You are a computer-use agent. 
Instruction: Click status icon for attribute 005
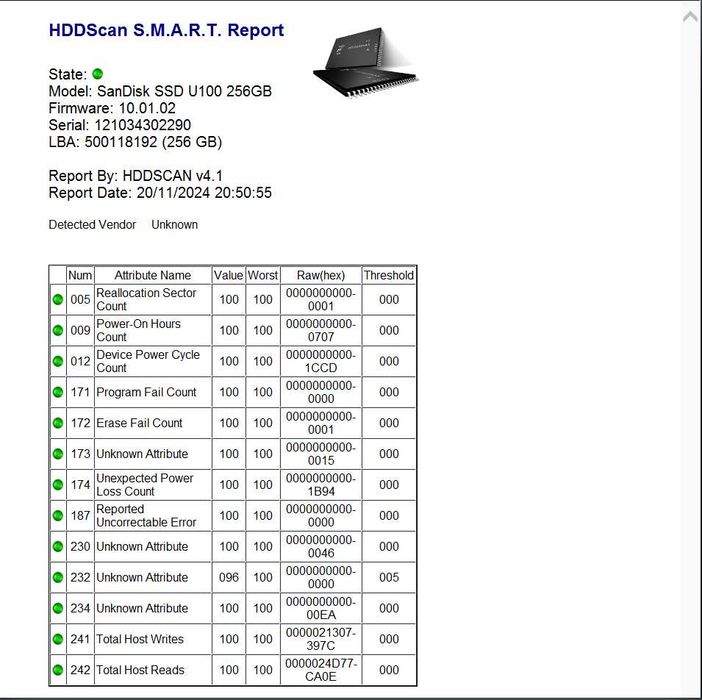pos(58,299)
